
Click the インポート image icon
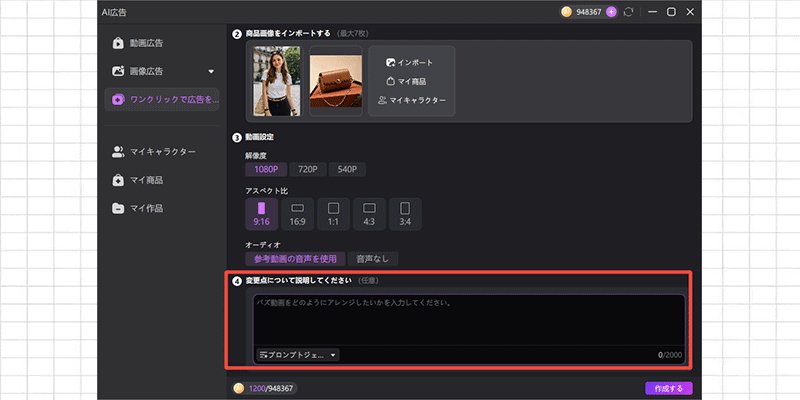point(391,62)
